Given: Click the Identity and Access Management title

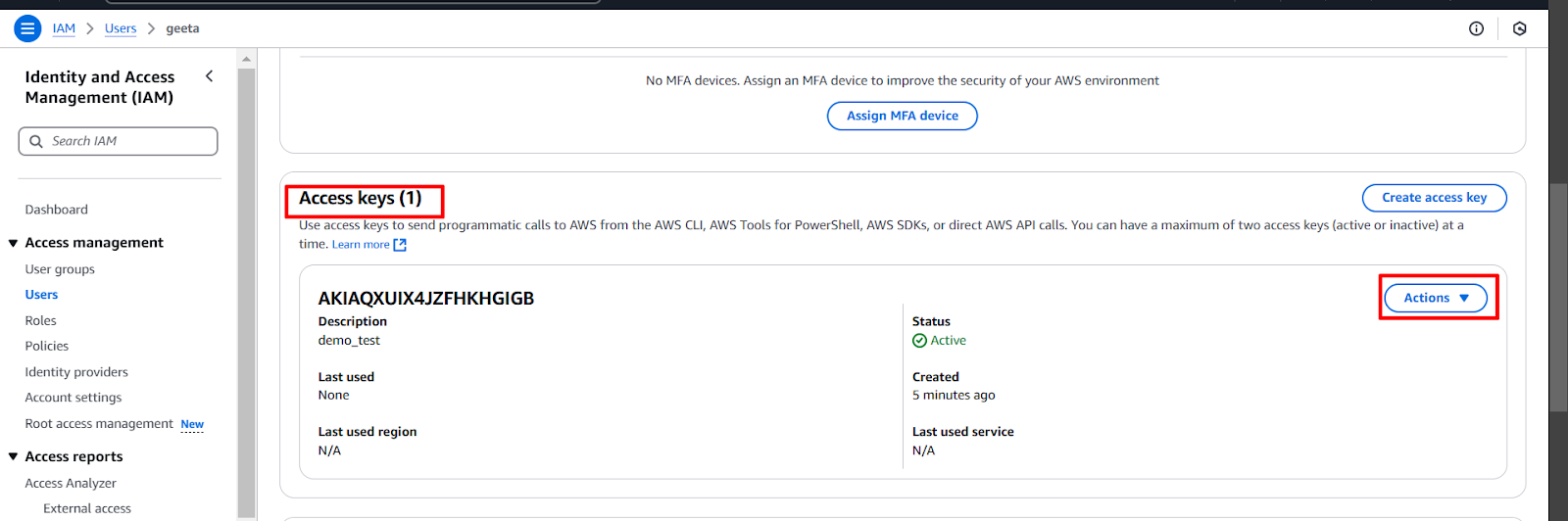Looking at the screenshot, I should [x=99, y=87].
